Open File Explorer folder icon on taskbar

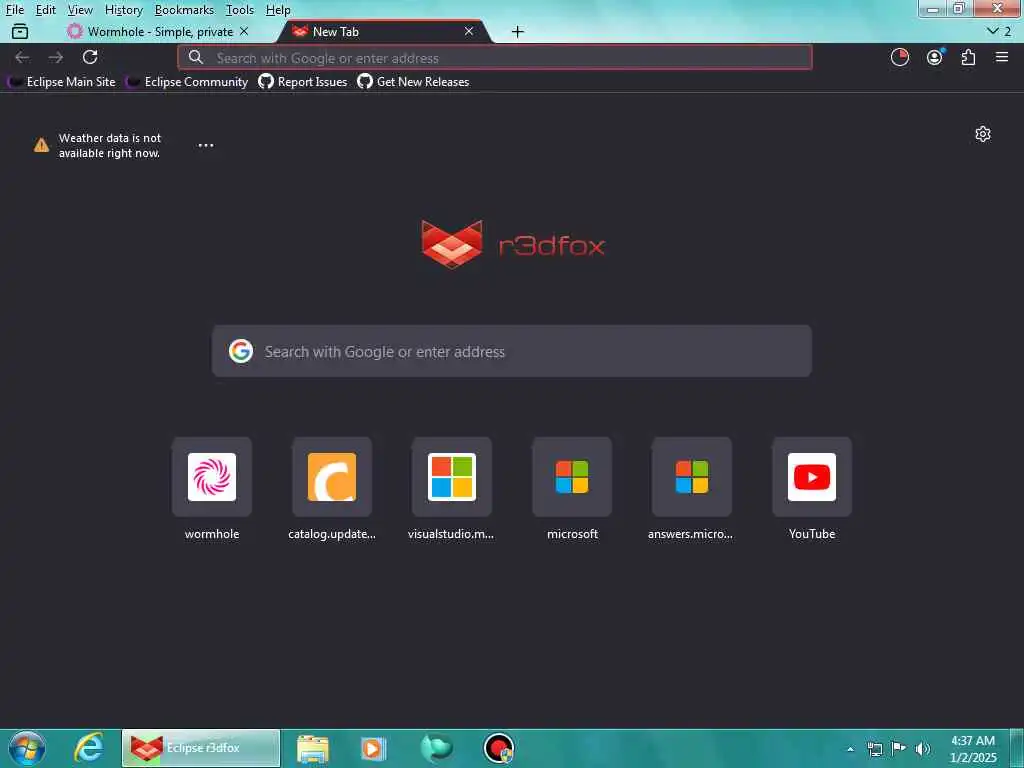[313, 748]
